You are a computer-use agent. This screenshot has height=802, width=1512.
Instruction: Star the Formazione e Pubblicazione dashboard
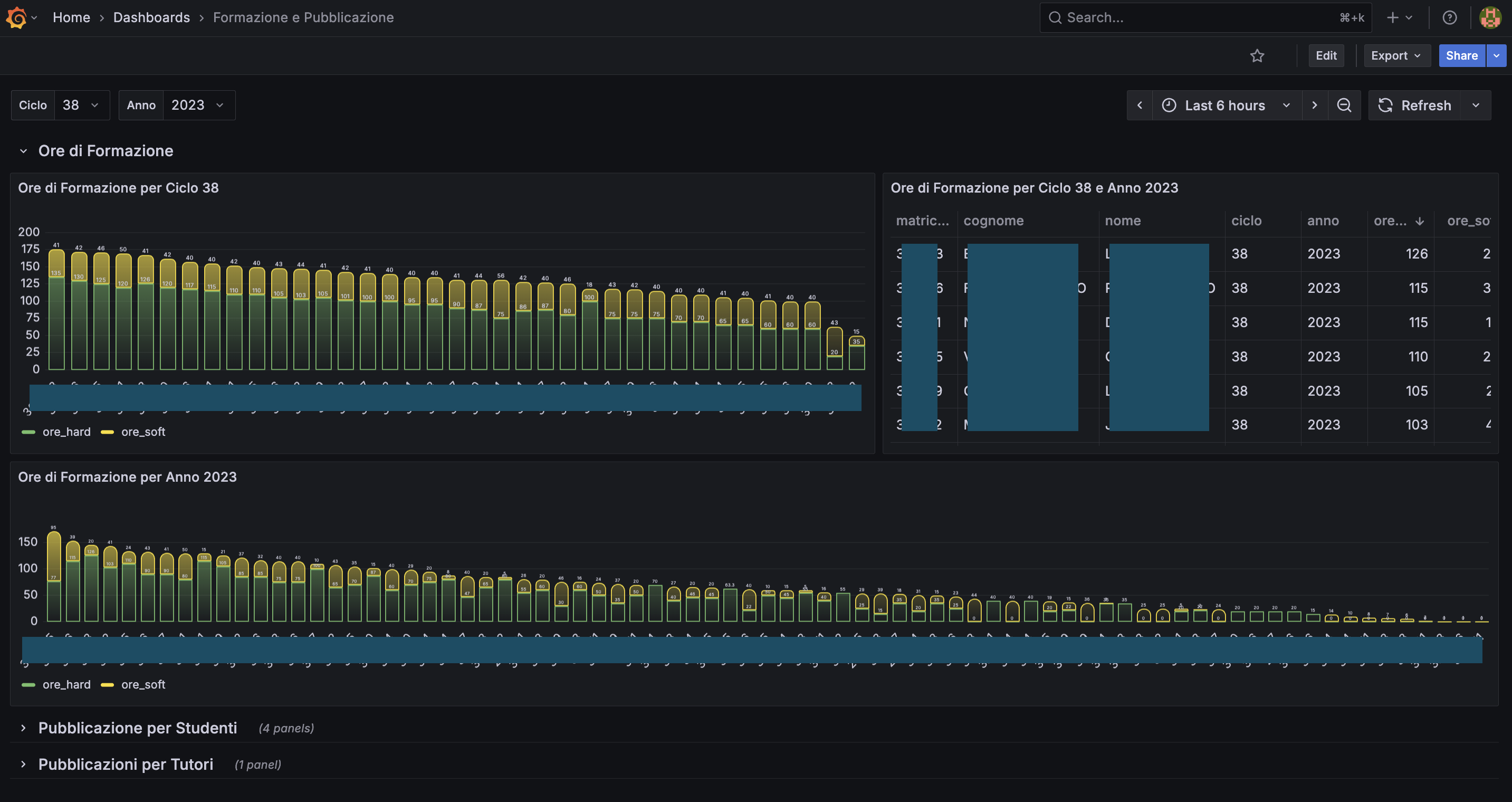tap(1258, 55)
